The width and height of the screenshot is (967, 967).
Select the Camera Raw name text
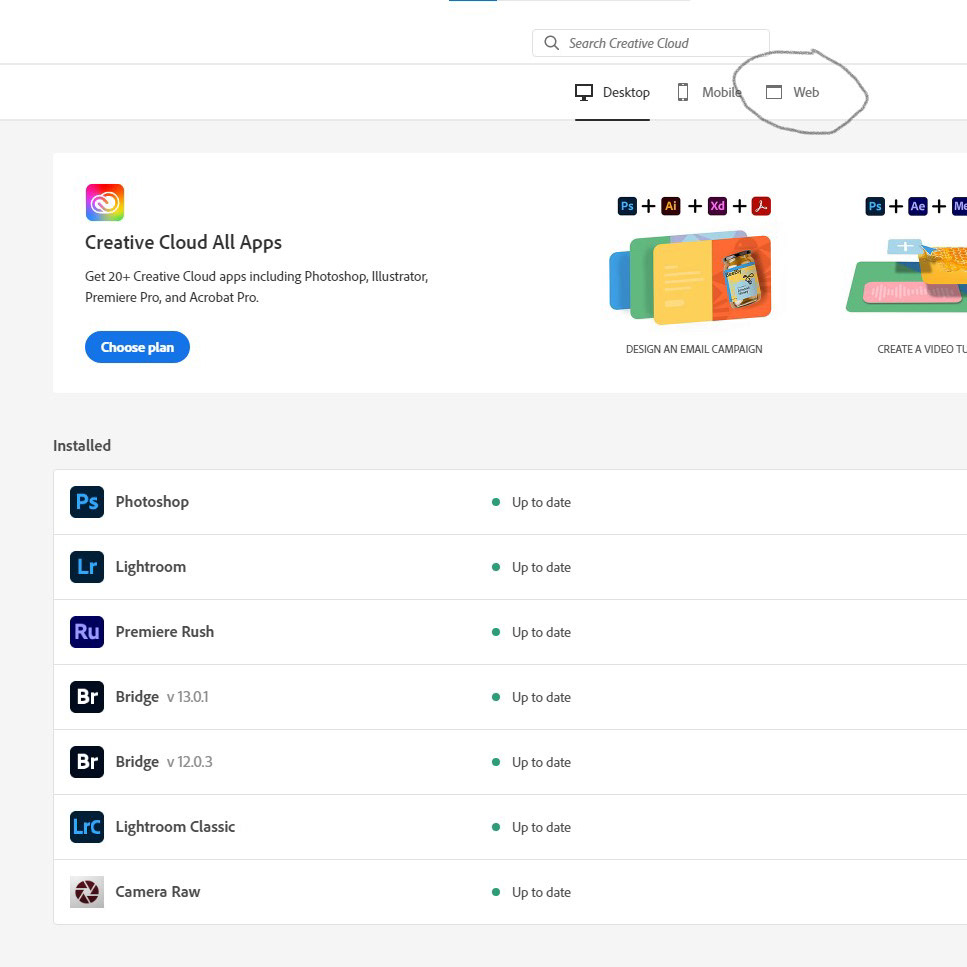click(158, 892)
